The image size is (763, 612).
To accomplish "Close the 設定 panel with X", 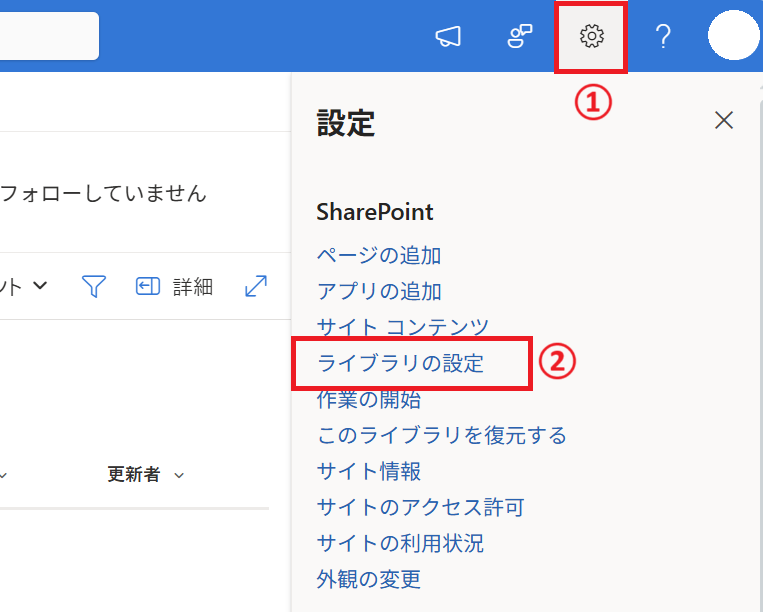I will coord(724,120).
